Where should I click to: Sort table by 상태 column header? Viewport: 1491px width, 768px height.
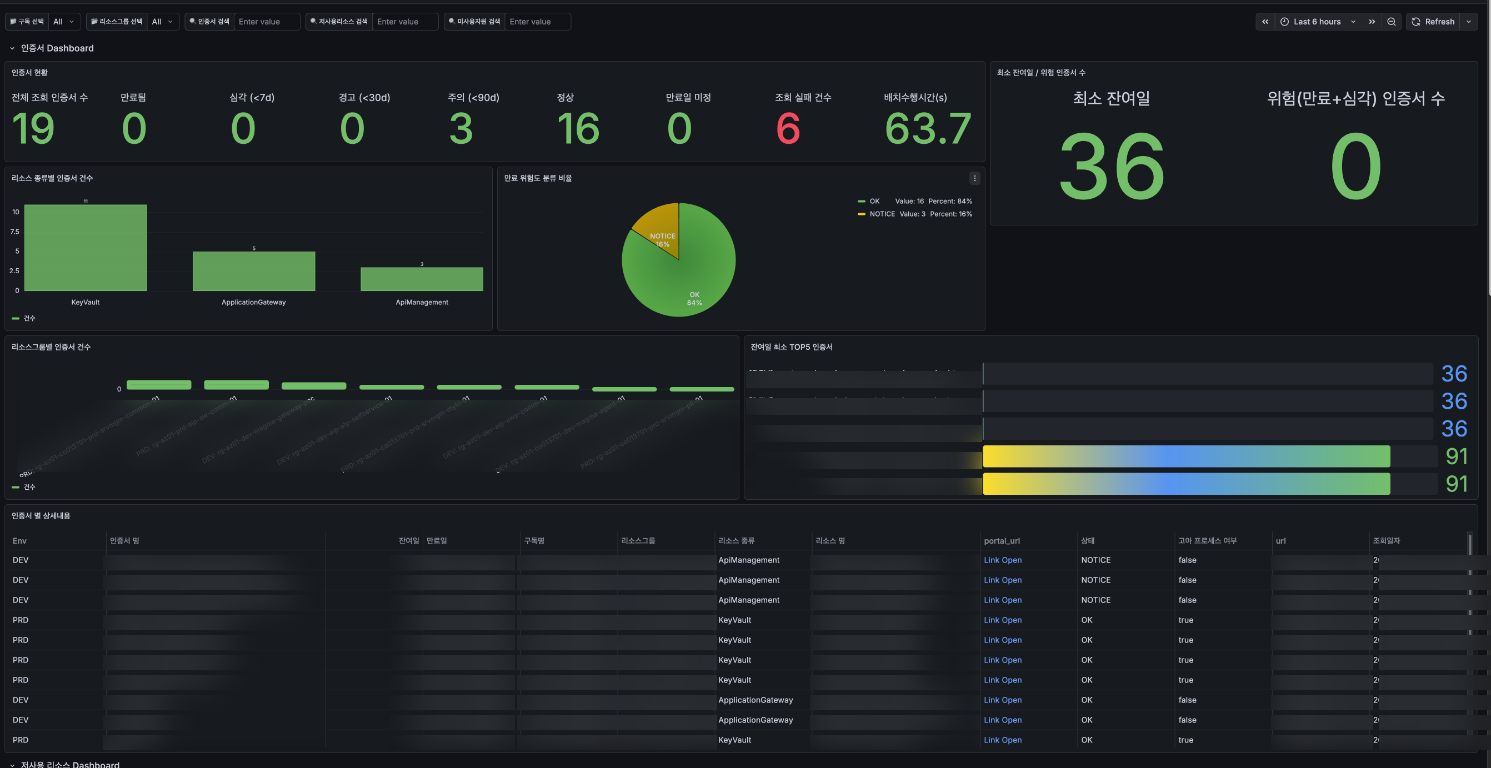tap(1087, 541)
